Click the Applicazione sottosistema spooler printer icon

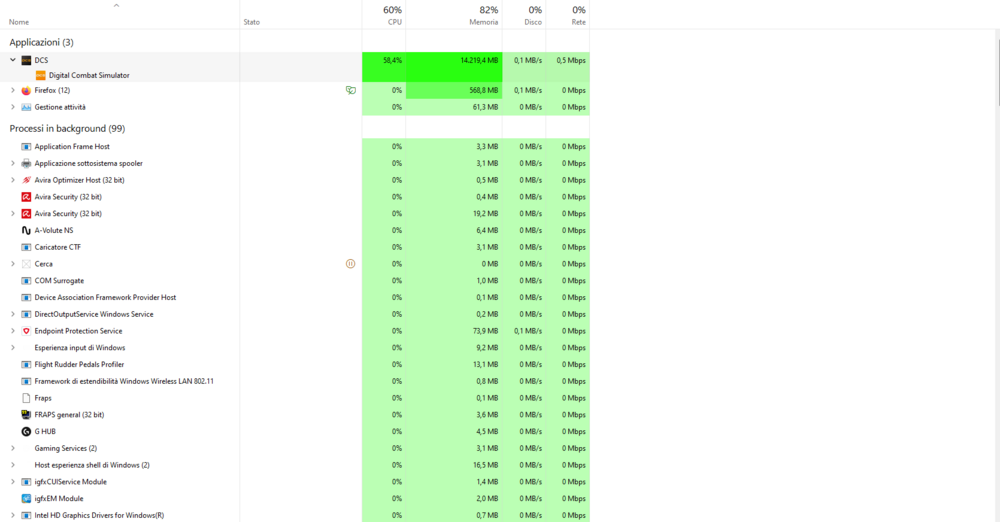(26, 163)
